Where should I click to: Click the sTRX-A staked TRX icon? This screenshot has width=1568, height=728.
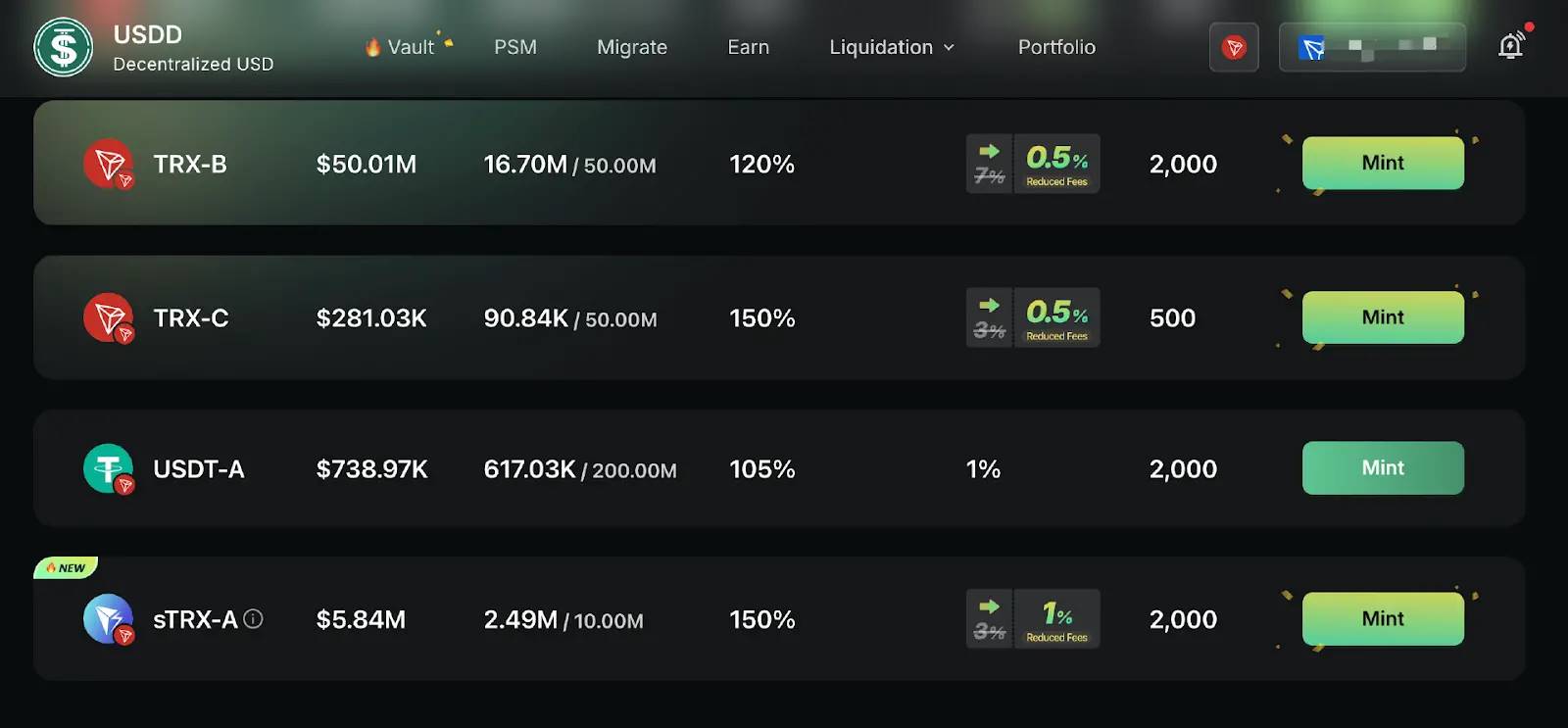point(108,618)
